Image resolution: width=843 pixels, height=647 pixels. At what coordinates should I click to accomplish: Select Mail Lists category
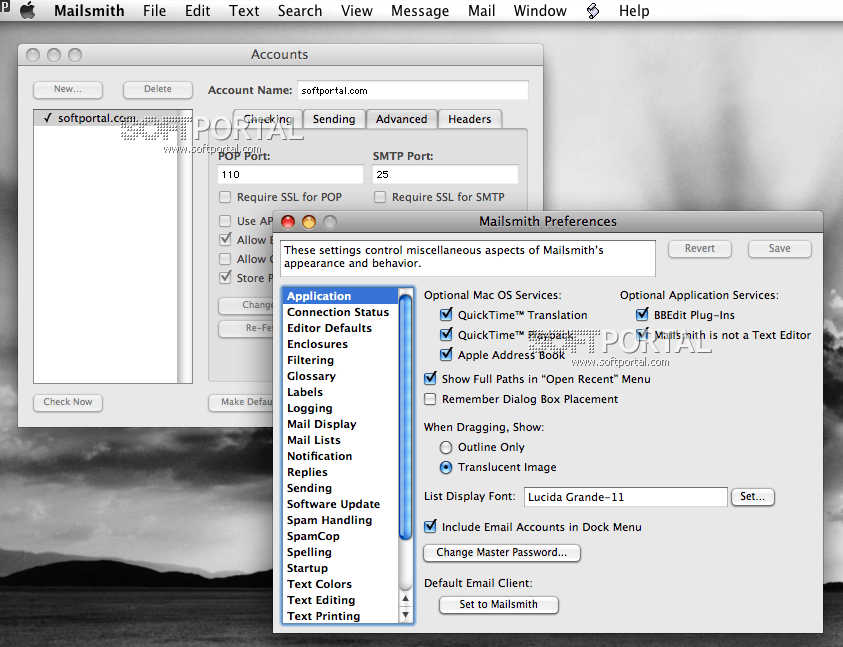pyautogui.click(x=341, y=440)
